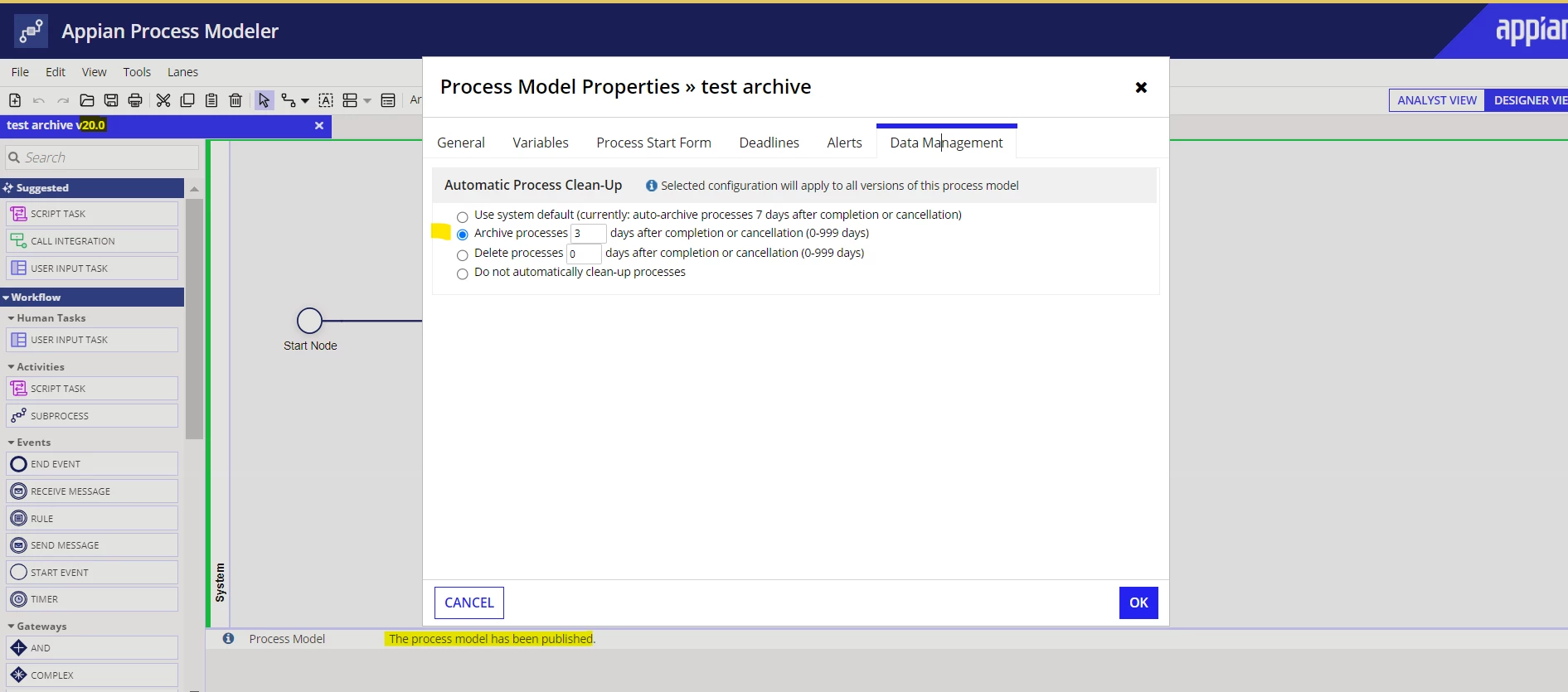
Task: Open the Lanes menu
Action: pos(182,72)
